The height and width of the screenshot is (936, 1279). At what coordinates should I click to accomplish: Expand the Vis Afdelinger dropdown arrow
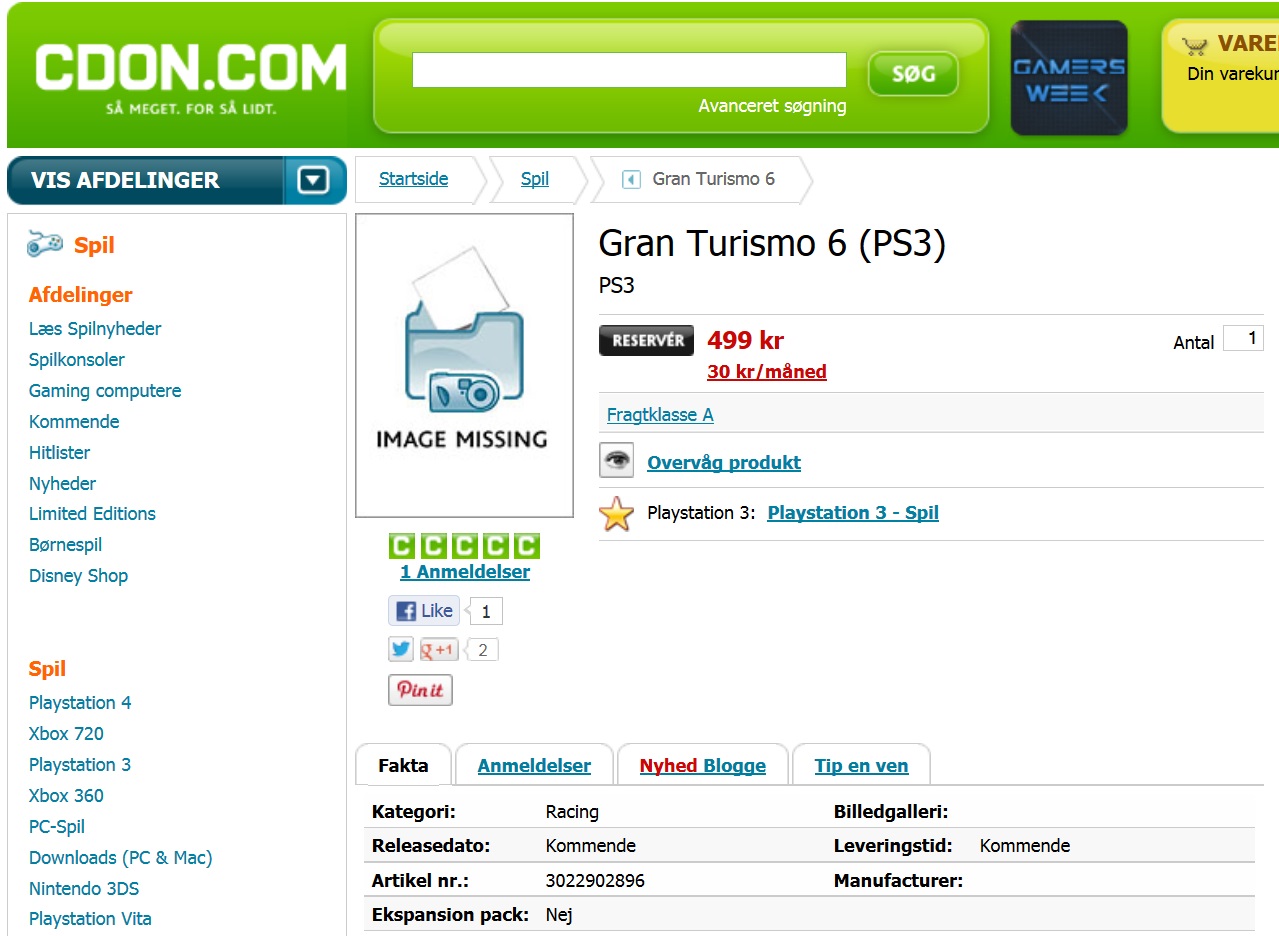click(x=314, y=180)
